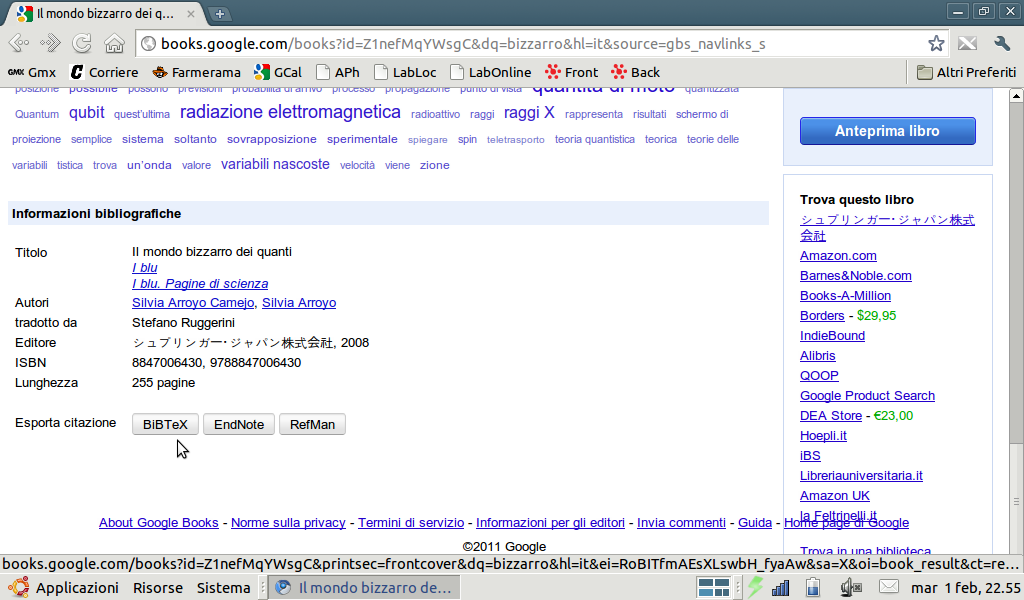This screenshot has height=600, width=1024.
Task: Open the Google Product Search link
Action: [867, 396]
